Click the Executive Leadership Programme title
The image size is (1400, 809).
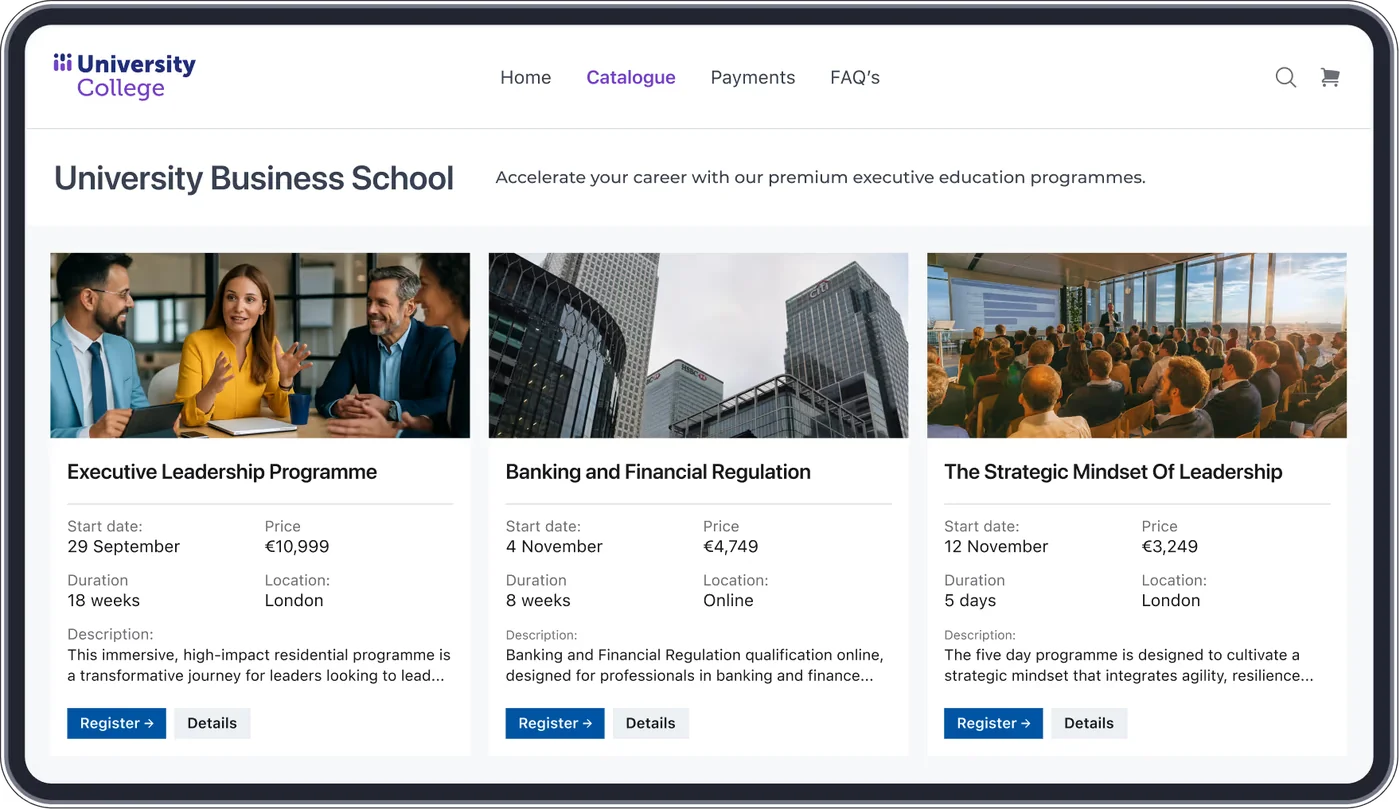(x=221, y=471)
